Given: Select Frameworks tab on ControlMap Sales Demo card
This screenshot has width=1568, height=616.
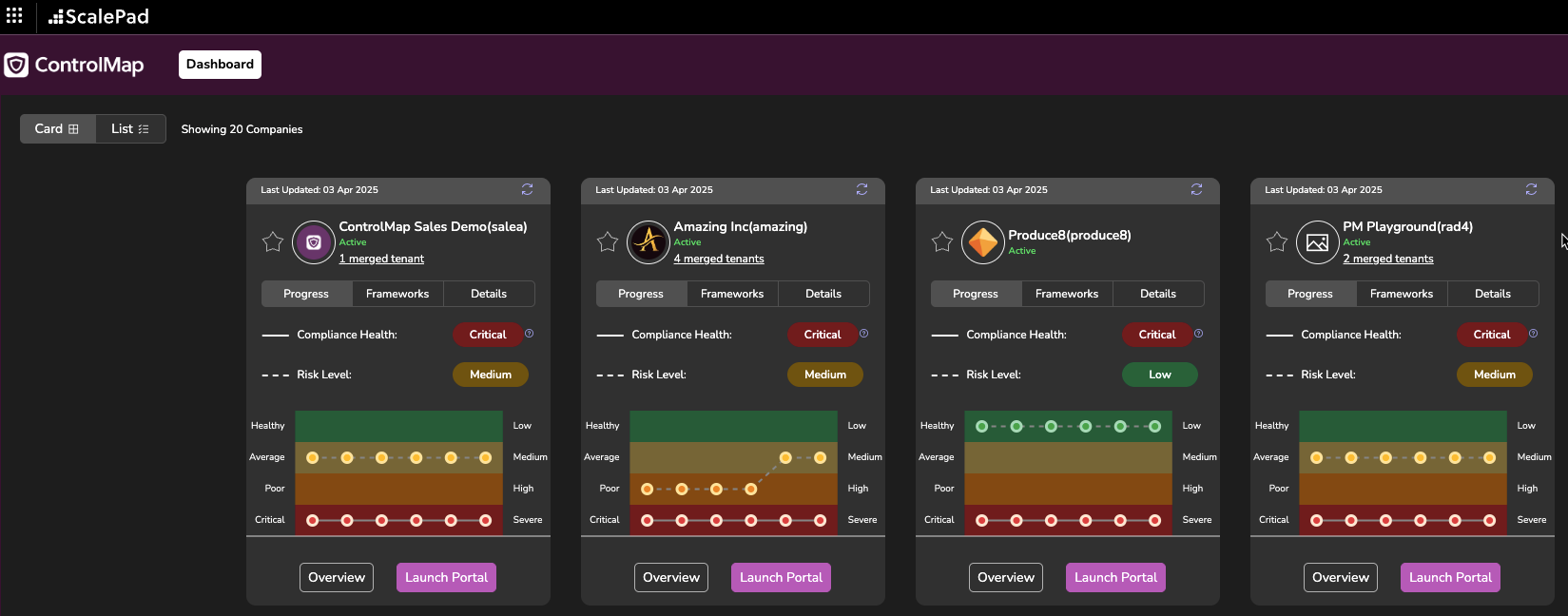Looking at the screenshot, I should point(397,294).
